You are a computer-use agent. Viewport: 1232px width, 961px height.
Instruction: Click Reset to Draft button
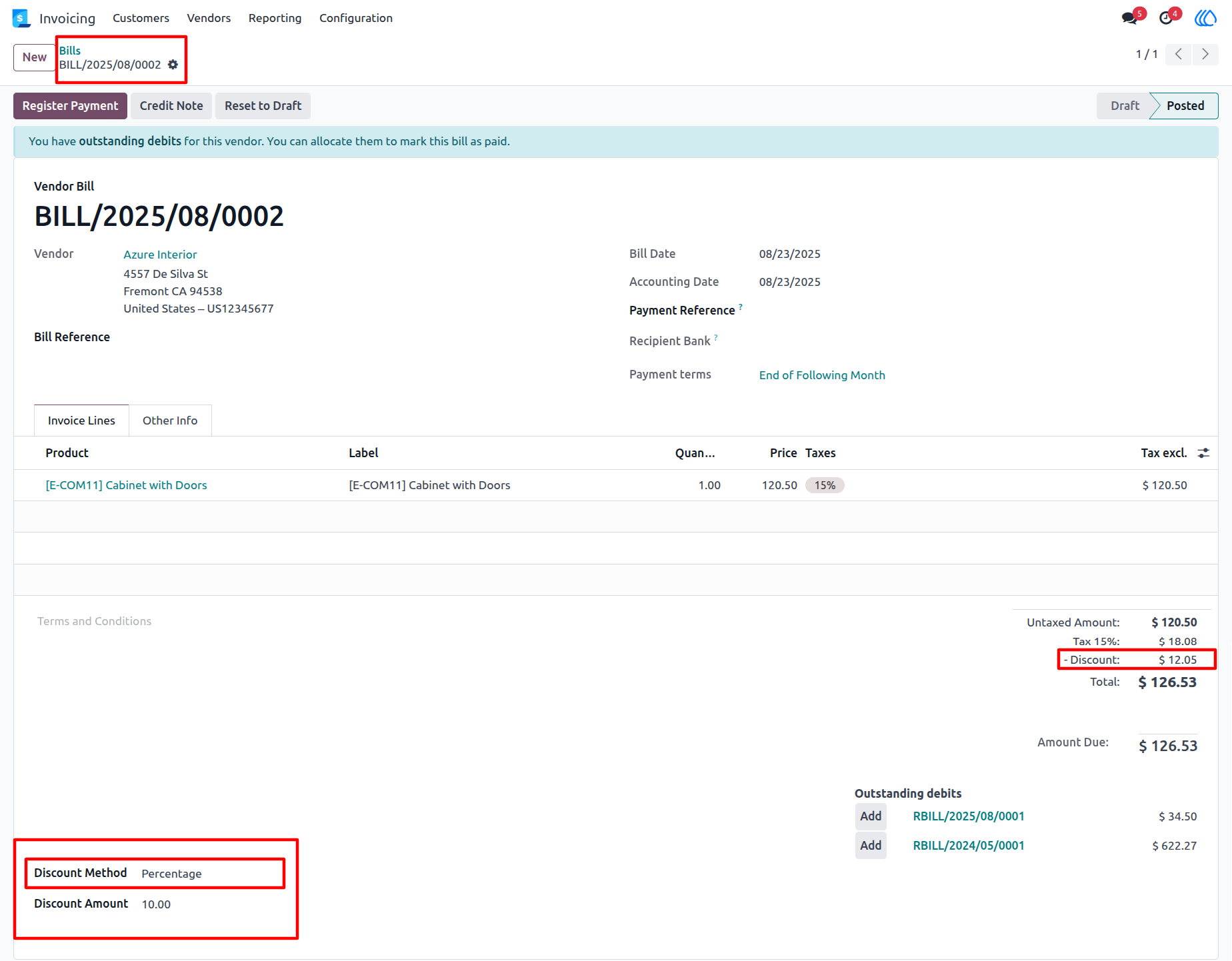coord(263,106)
